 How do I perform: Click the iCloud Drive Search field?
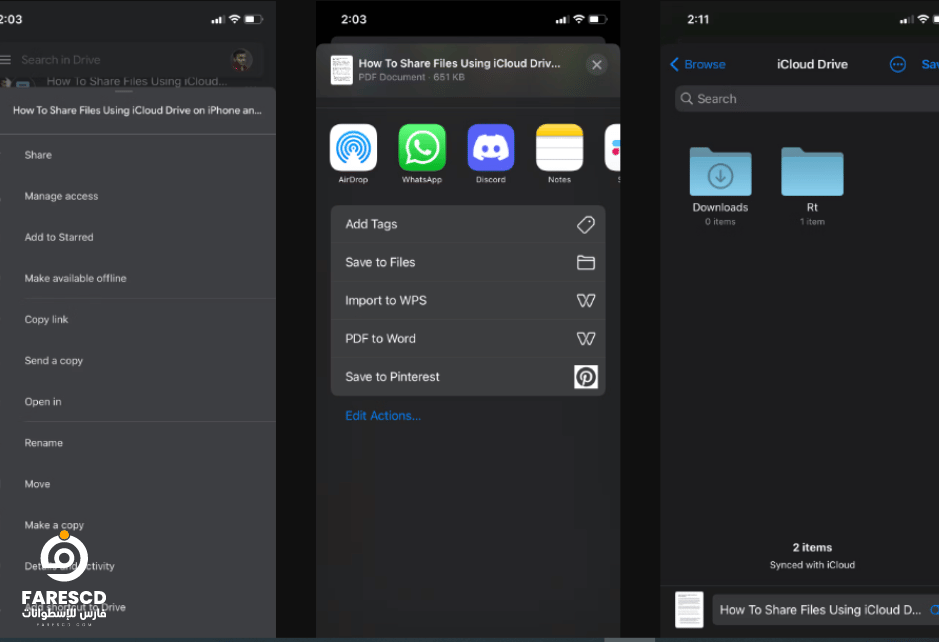pos(807,99)
